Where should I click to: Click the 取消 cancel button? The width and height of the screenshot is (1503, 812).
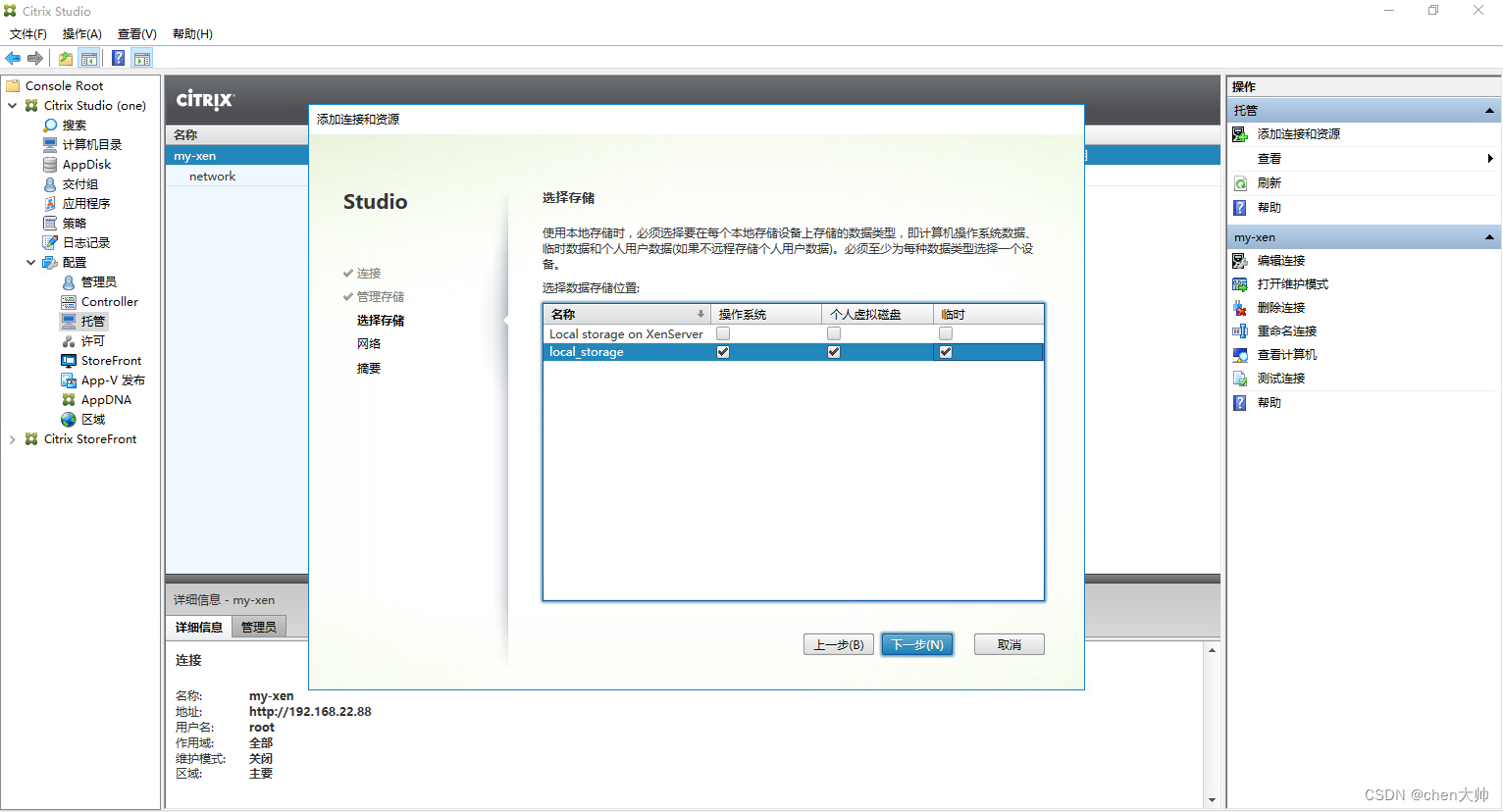(x=1010, y=645)
